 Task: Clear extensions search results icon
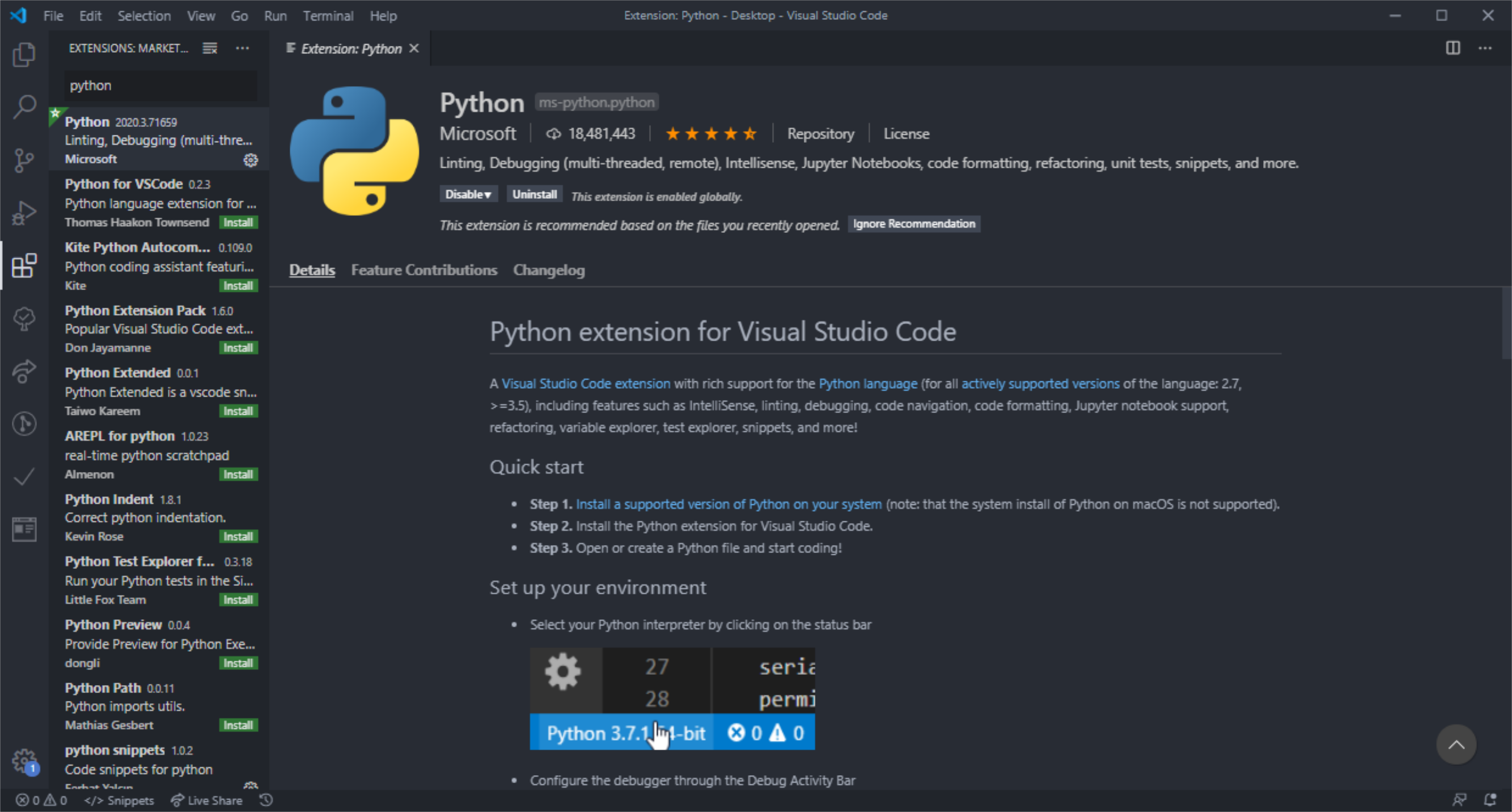(x=210, y=48)
